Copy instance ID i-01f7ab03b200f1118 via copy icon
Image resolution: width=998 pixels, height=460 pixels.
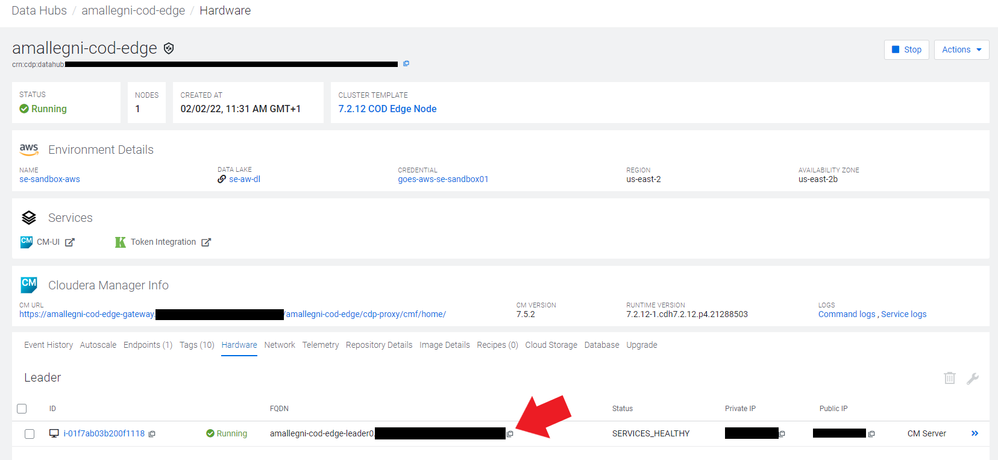[x=152, y=434]
